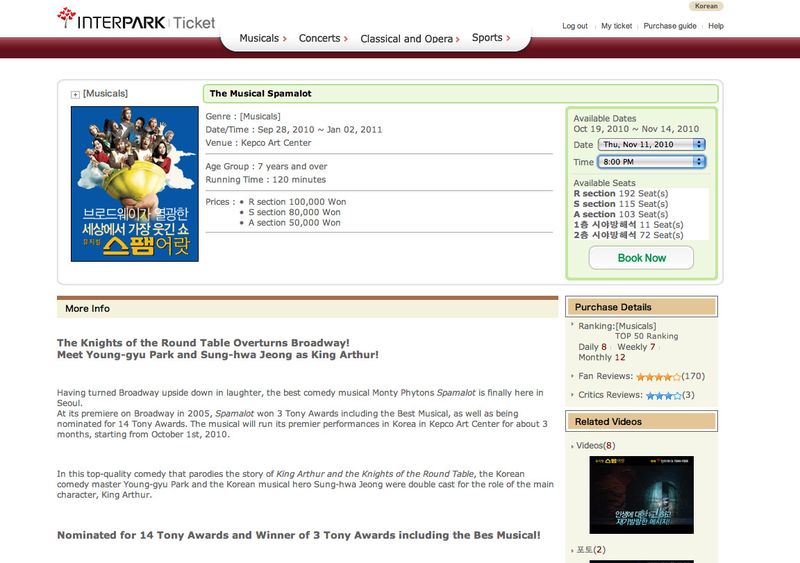This screenshot has height=563, width=800.
Task: Click the Daily ranking value 8
Action: tap(604, 347)
